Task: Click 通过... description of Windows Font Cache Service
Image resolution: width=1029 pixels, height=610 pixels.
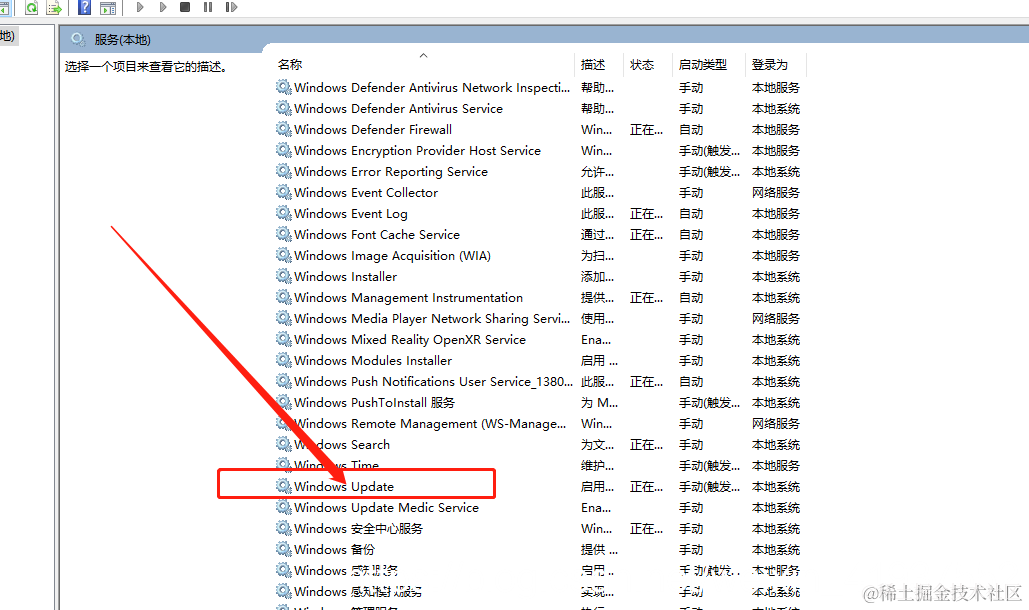Action: pyautogui.click(x=598, y=235)
